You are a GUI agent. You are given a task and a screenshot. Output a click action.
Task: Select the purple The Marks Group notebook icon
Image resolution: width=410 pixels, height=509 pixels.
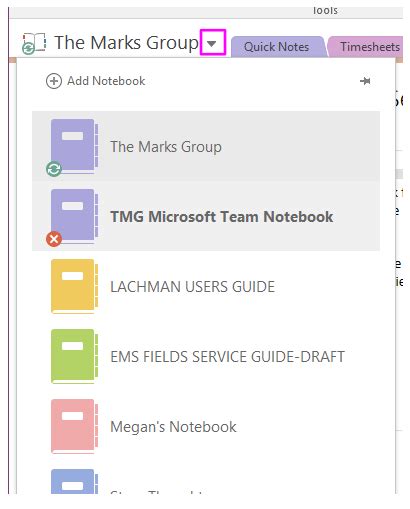75,146
